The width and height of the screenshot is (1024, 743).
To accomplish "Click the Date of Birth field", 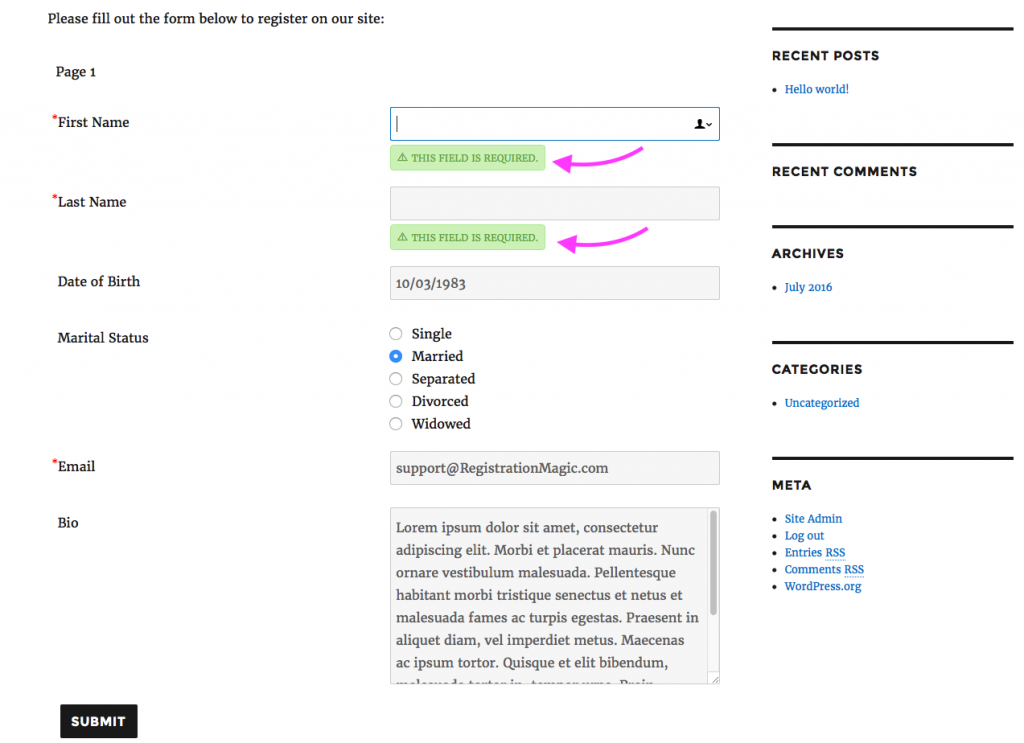I will 554,283.
